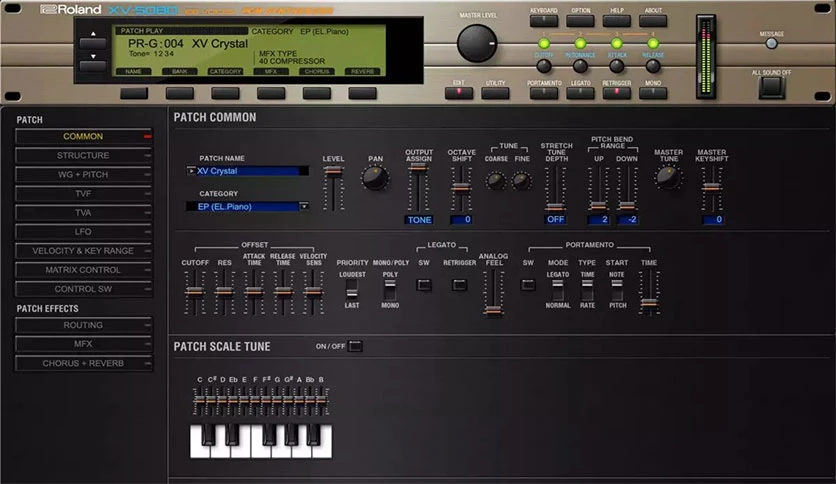Open the MFX effects tab

point(83,344)
